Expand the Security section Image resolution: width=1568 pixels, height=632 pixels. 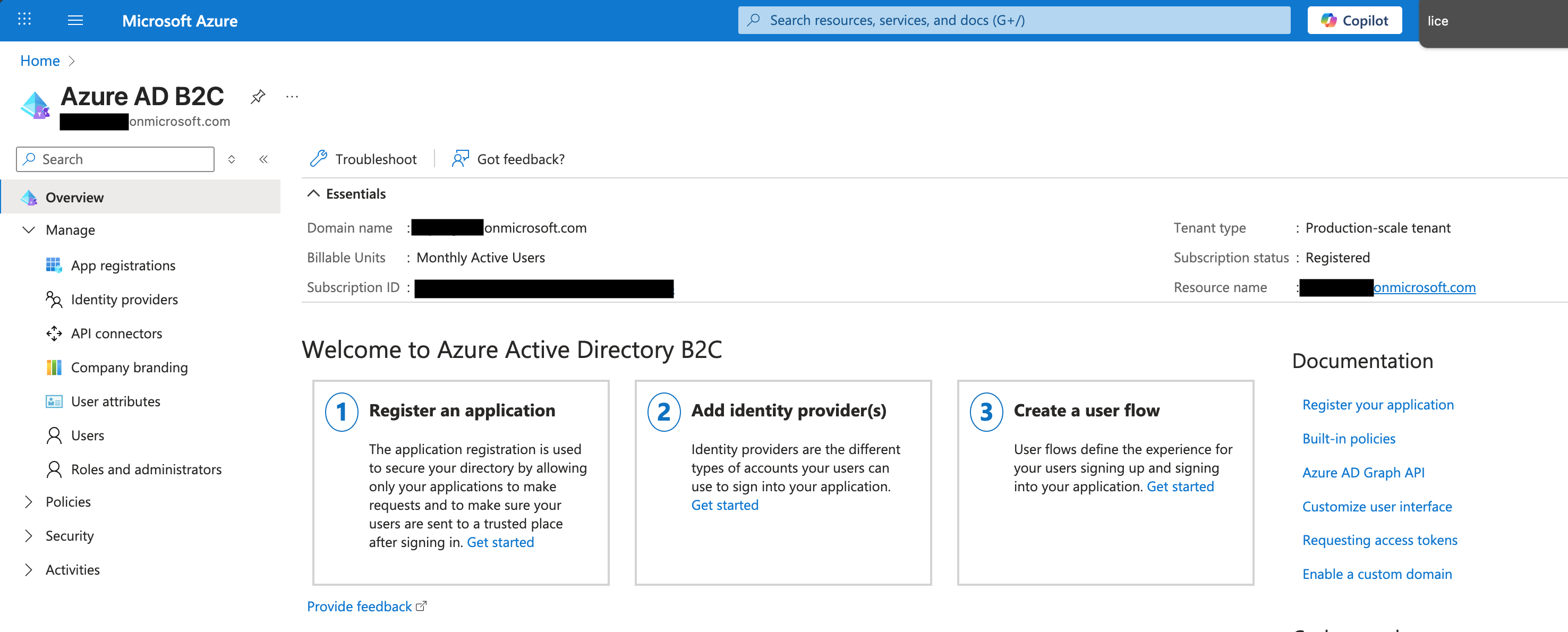[x=29, y=536]
